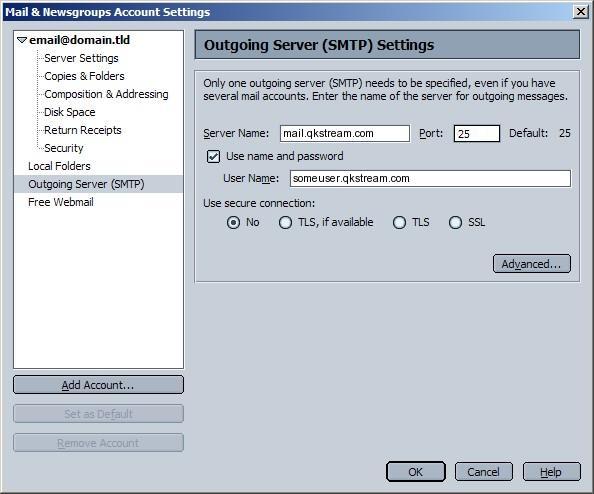Open Server Settings in account tree
Viewport: 594px width, 494px height.
[x=81, y=58]
